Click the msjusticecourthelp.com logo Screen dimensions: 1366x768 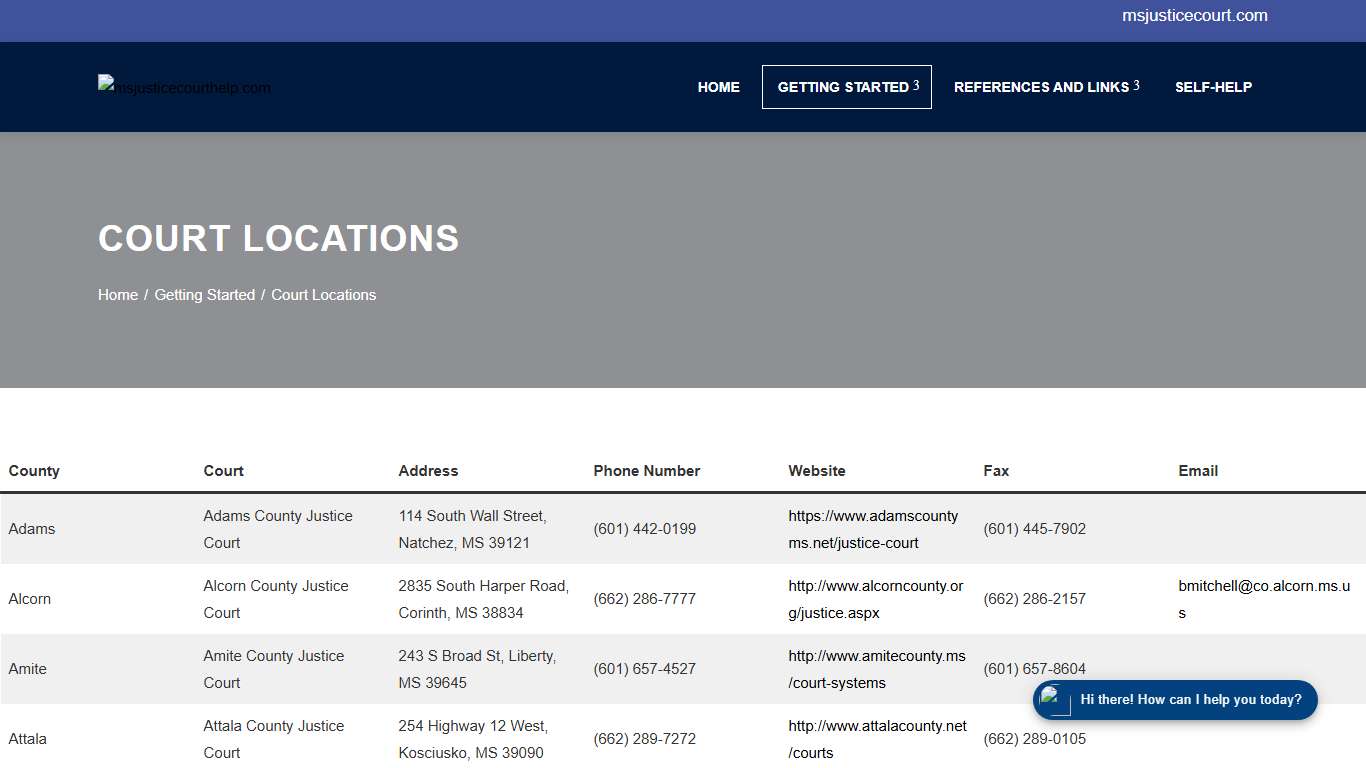click(183, 87)
